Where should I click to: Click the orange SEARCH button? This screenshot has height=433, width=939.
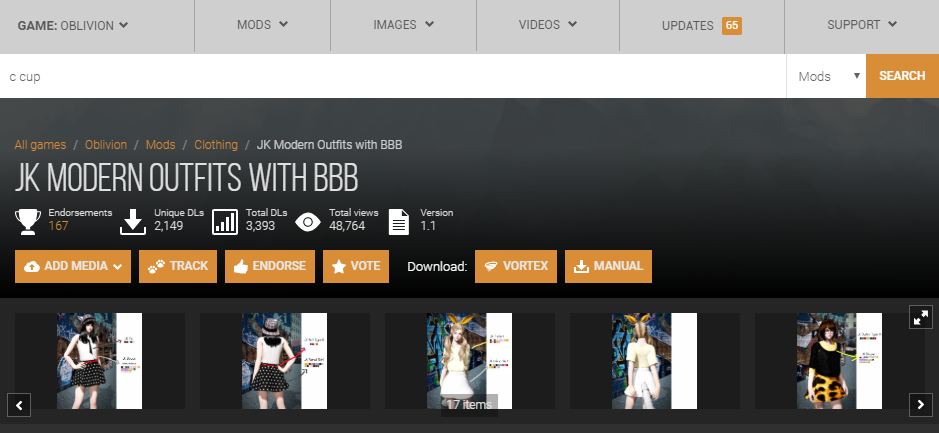click(902, 76)
